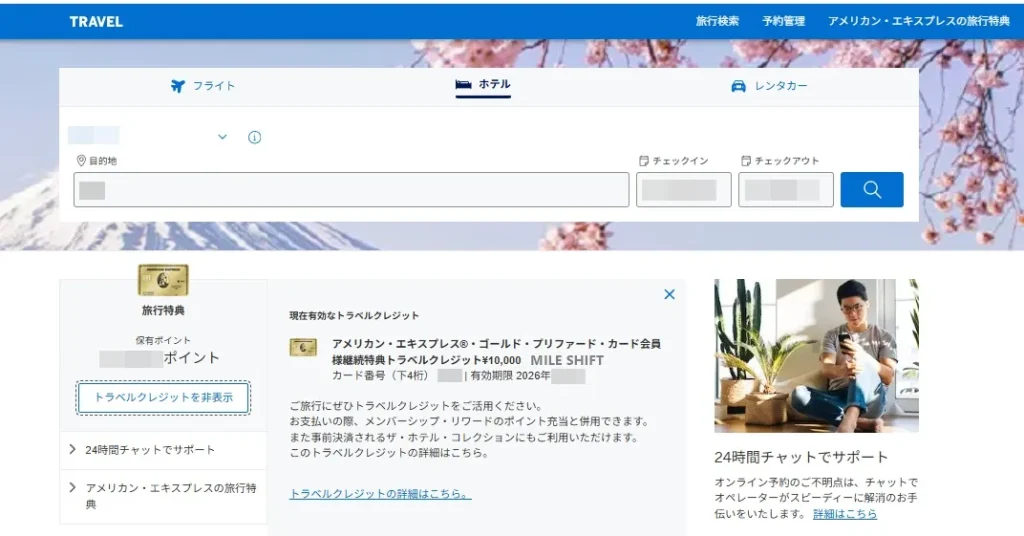Click the magnifier search button
1024x536 pixels.
[x=872, y=189]
